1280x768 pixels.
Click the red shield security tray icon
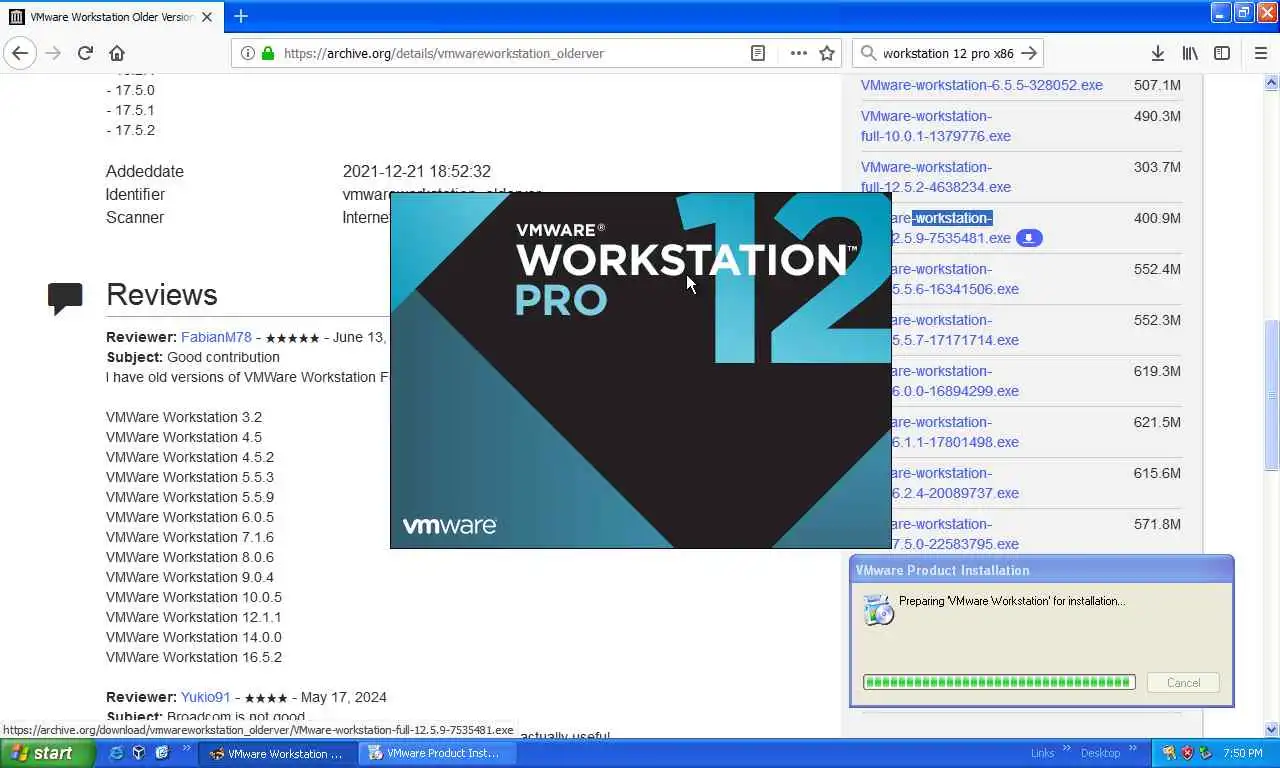point(1187,753)
